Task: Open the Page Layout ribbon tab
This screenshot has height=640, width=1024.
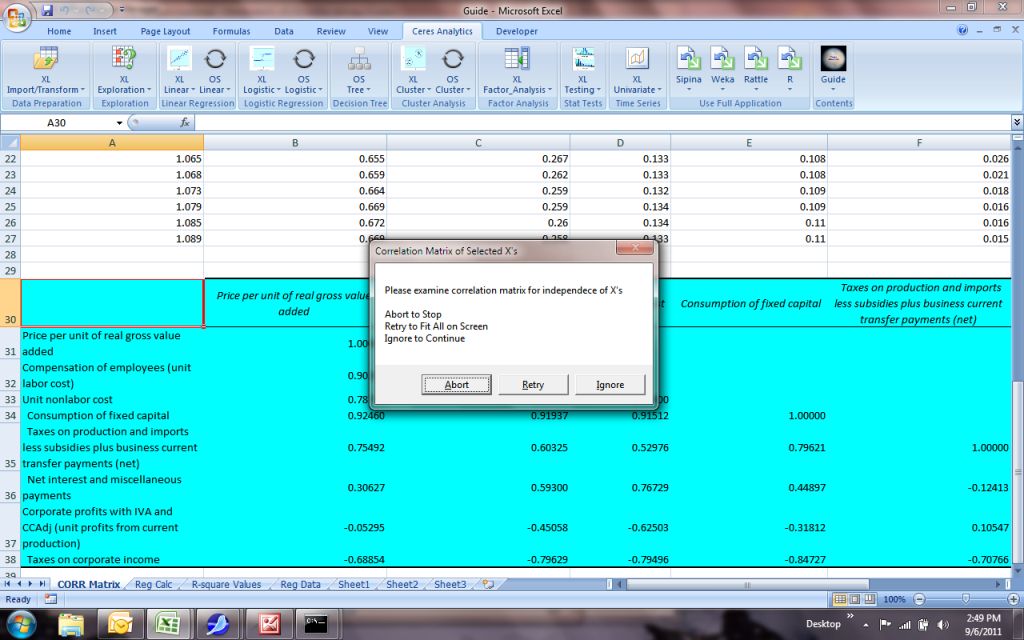Action: point(165,31)
